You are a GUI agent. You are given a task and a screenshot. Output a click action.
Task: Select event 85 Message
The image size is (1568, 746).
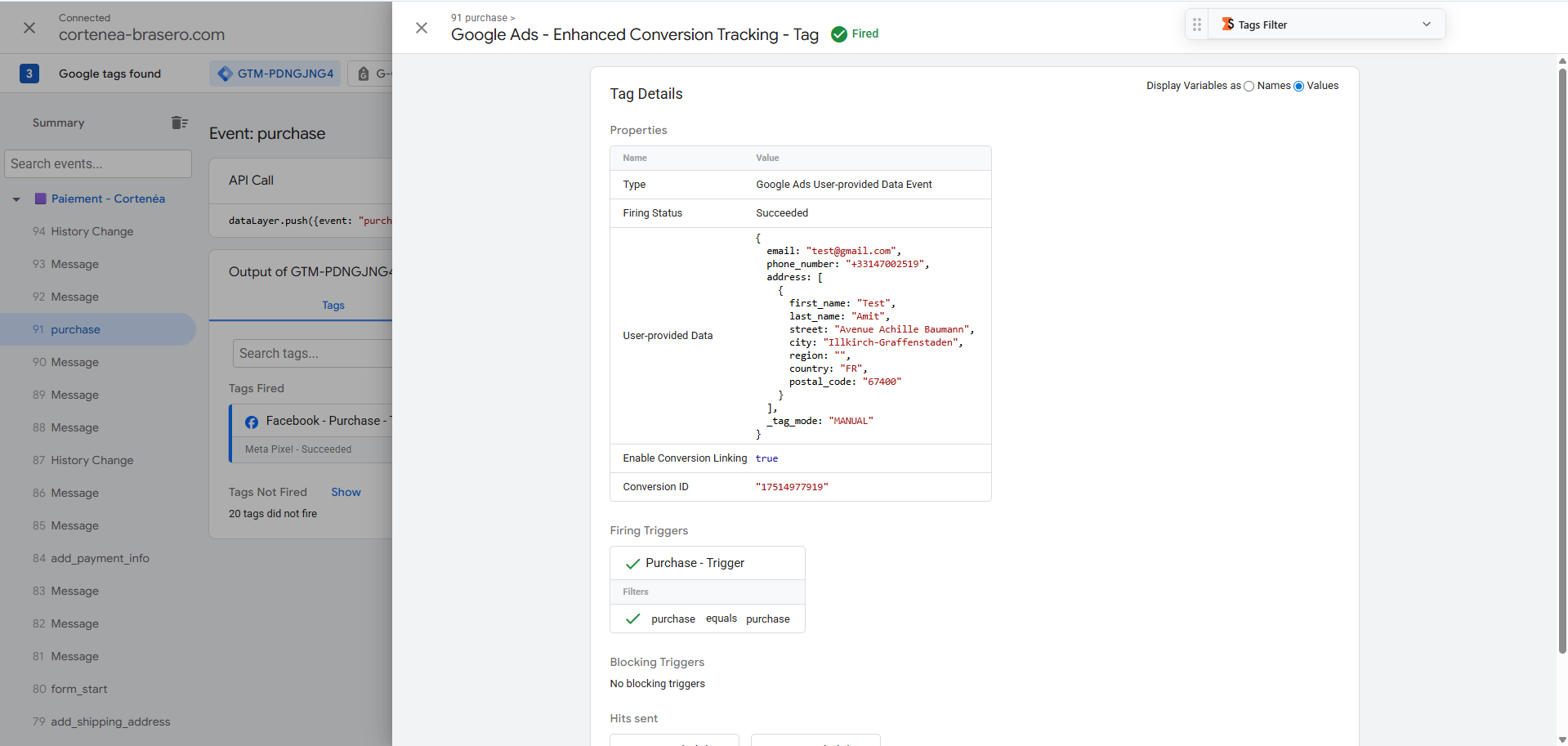click(98, 525)
